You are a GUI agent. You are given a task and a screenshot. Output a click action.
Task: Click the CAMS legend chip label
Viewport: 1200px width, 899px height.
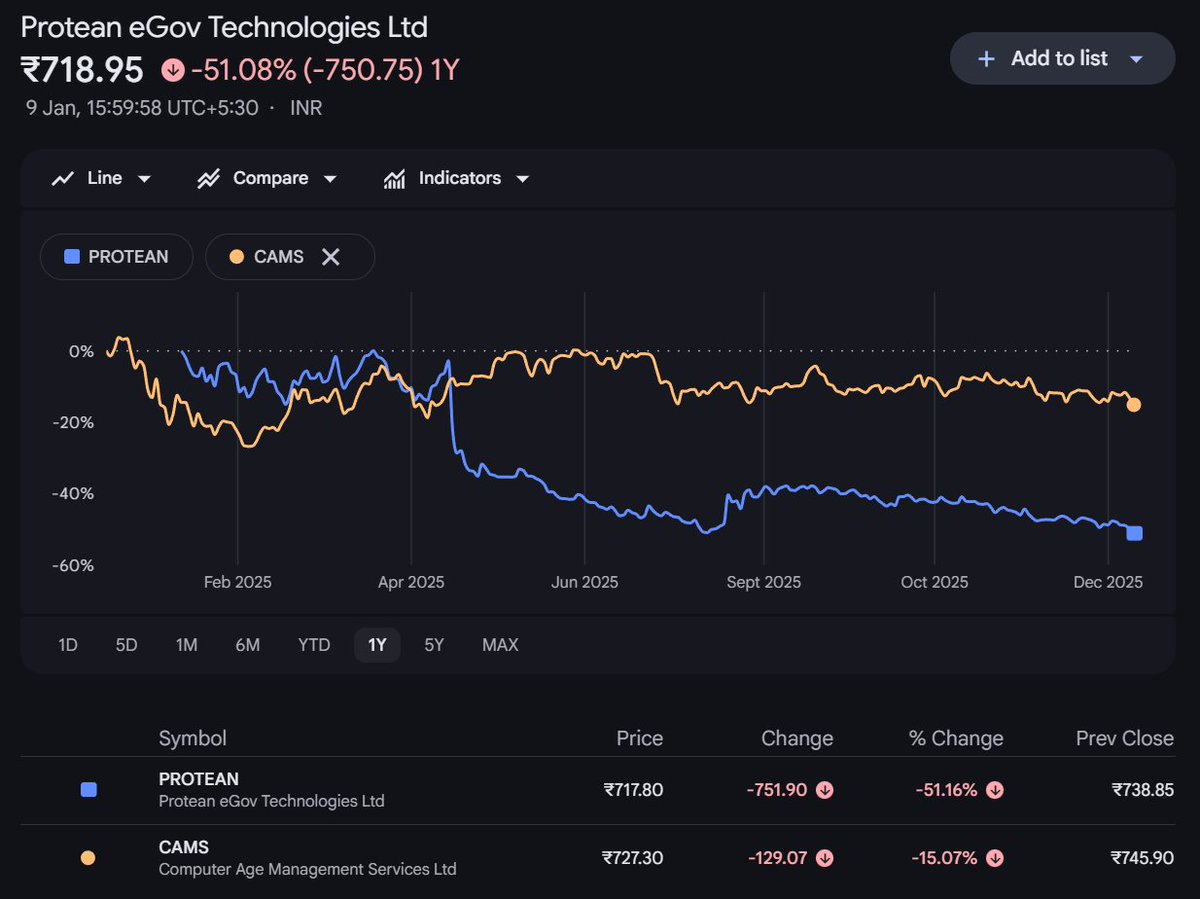279,257
